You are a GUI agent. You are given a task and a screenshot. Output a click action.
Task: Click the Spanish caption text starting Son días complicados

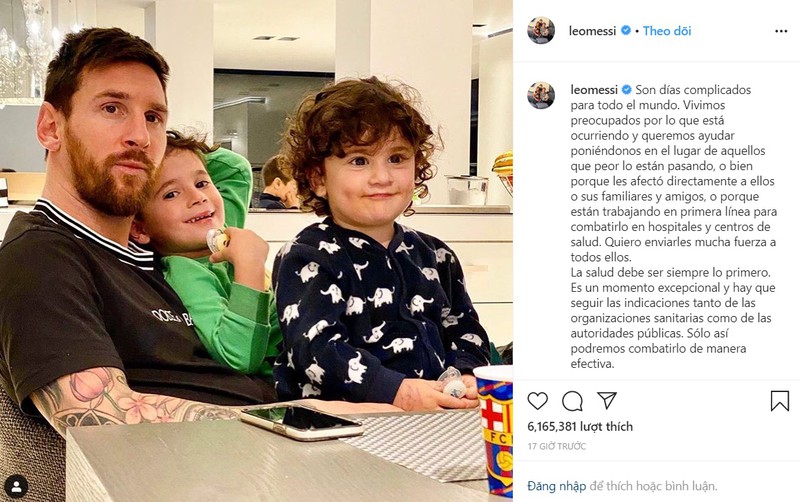tap(673, 227)
